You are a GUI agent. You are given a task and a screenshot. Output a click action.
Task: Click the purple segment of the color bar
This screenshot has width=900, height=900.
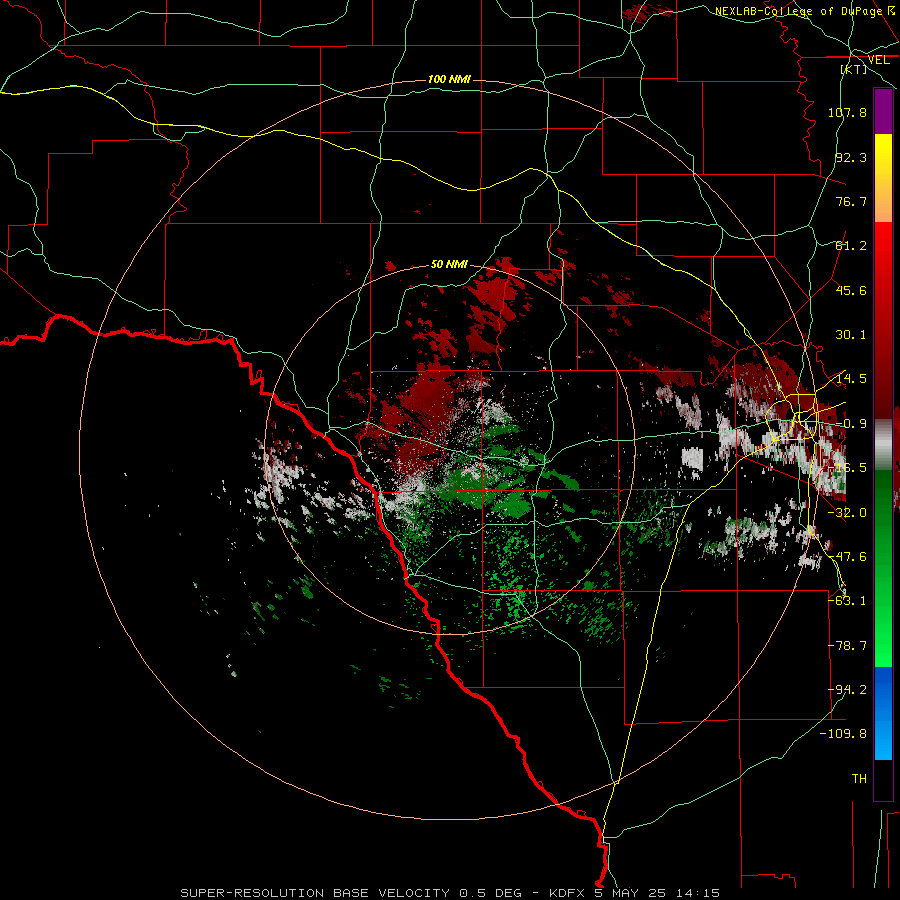pos(883,111)
